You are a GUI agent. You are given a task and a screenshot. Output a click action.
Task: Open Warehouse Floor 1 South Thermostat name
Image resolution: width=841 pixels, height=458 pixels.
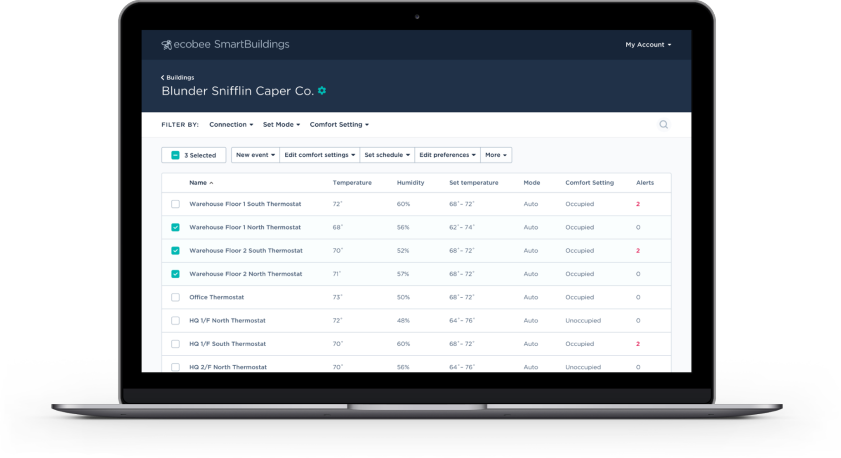(x=245, y=204)
